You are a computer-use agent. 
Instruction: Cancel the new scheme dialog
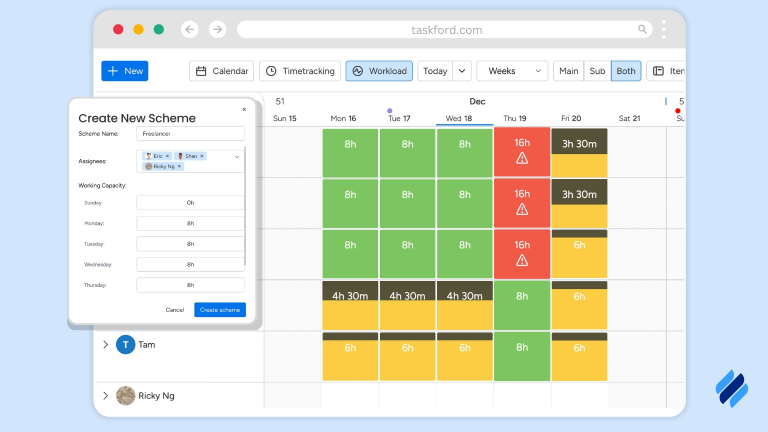click(174, 310)
